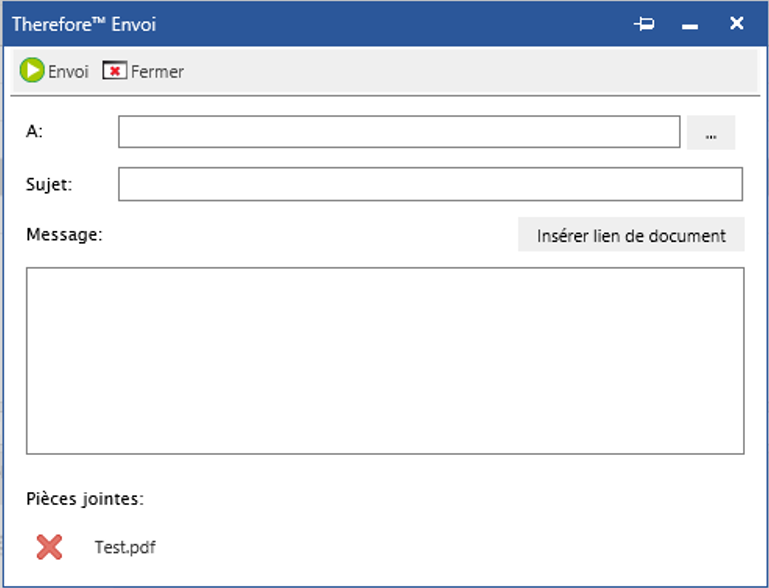
Task: Click the A: field label
Action: pyautogui.click(x=35, y=132)
